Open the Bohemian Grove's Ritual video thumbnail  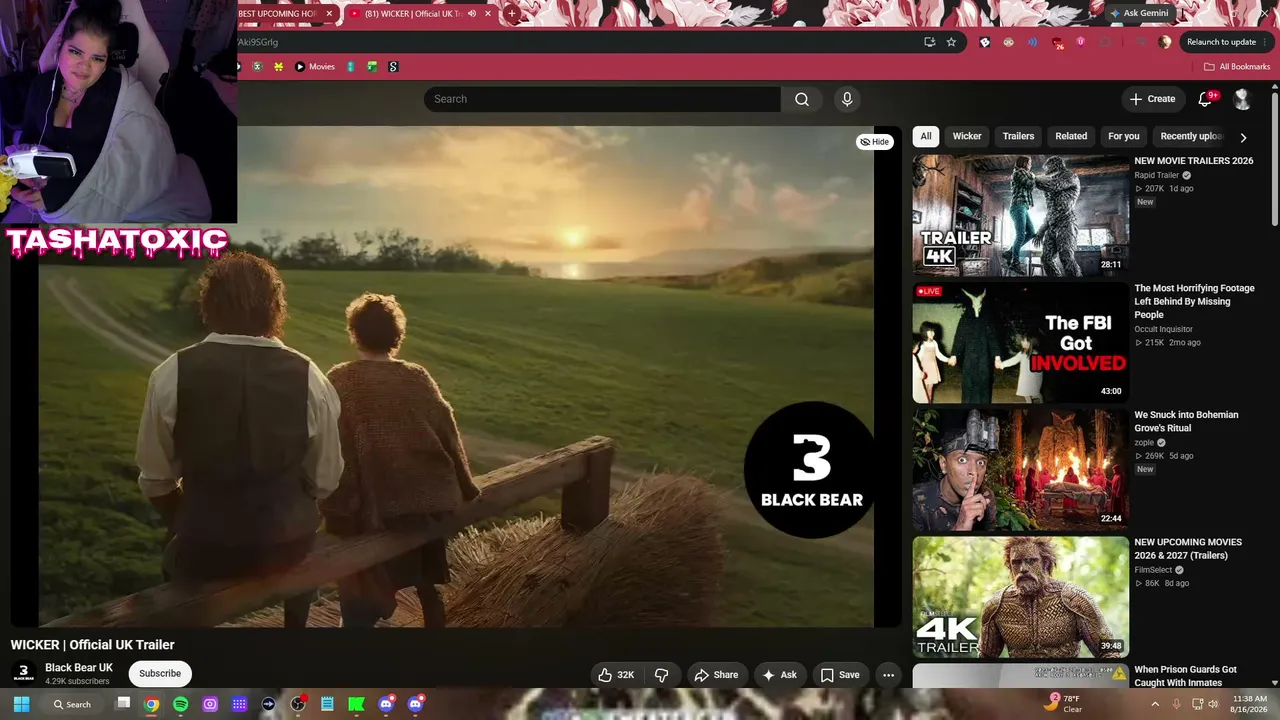click(1021, 470)
